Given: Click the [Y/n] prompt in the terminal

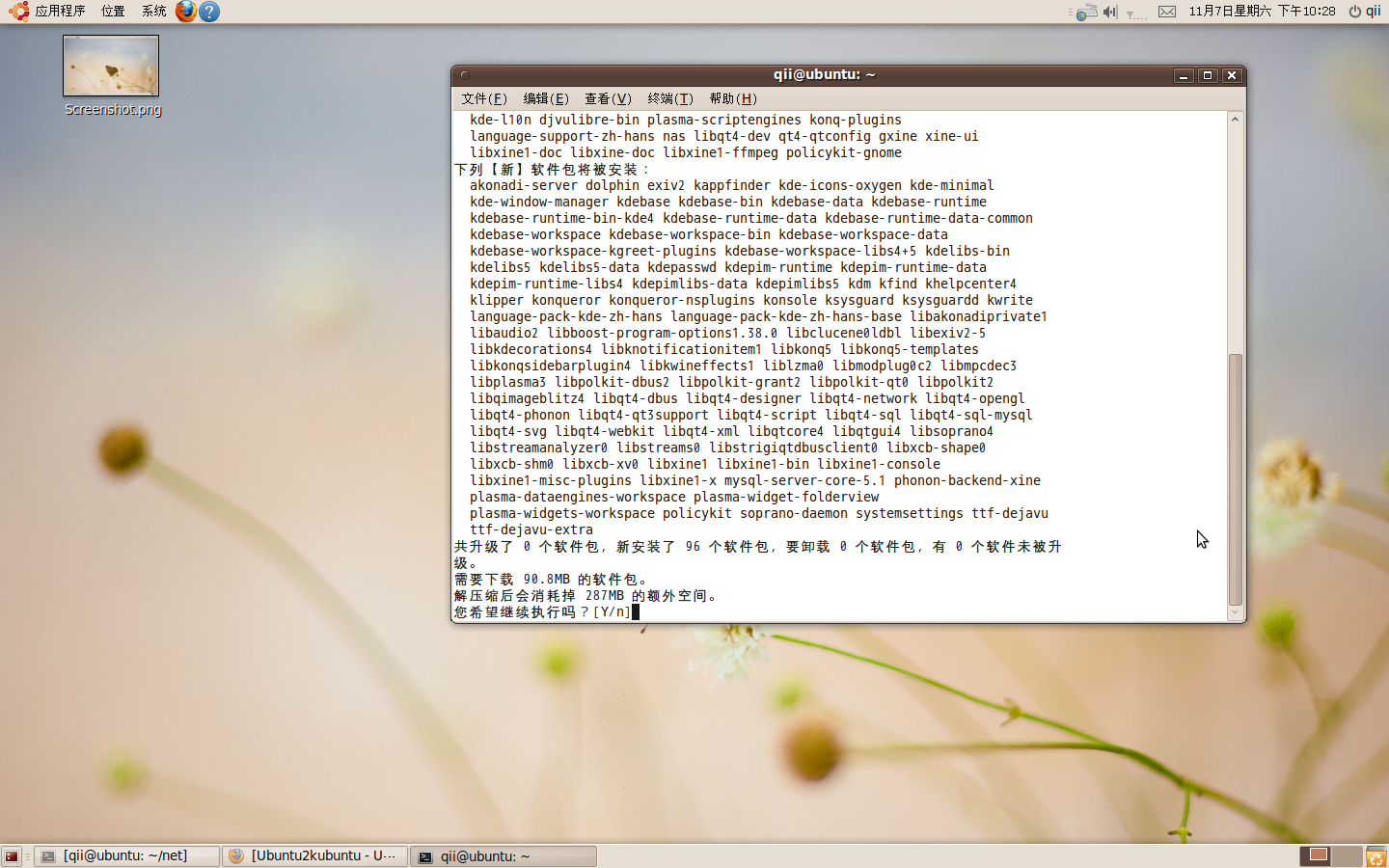Looking at the screenshot, I should point(612,612).
